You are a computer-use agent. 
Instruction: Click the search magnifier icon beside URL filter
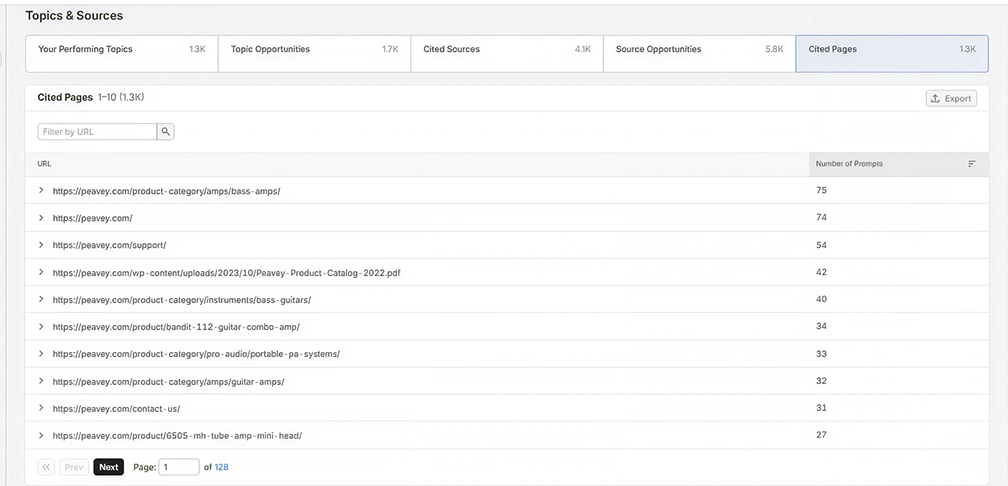(x=166, y=132)
